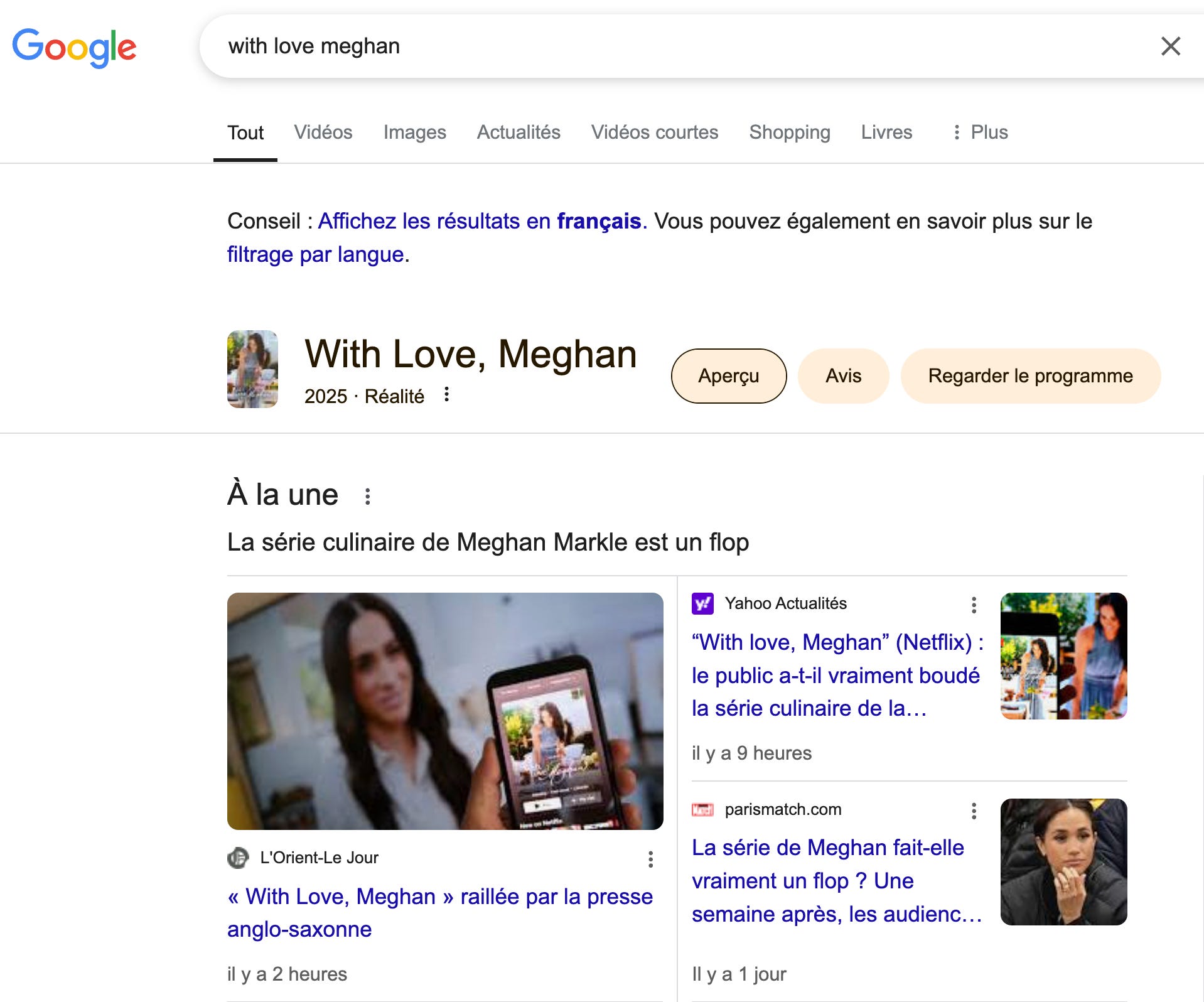Viewport: 1204px width, 1002px height.
Task: Open the three-dot menu for Yahoo Actualités article
Action: 974,605
